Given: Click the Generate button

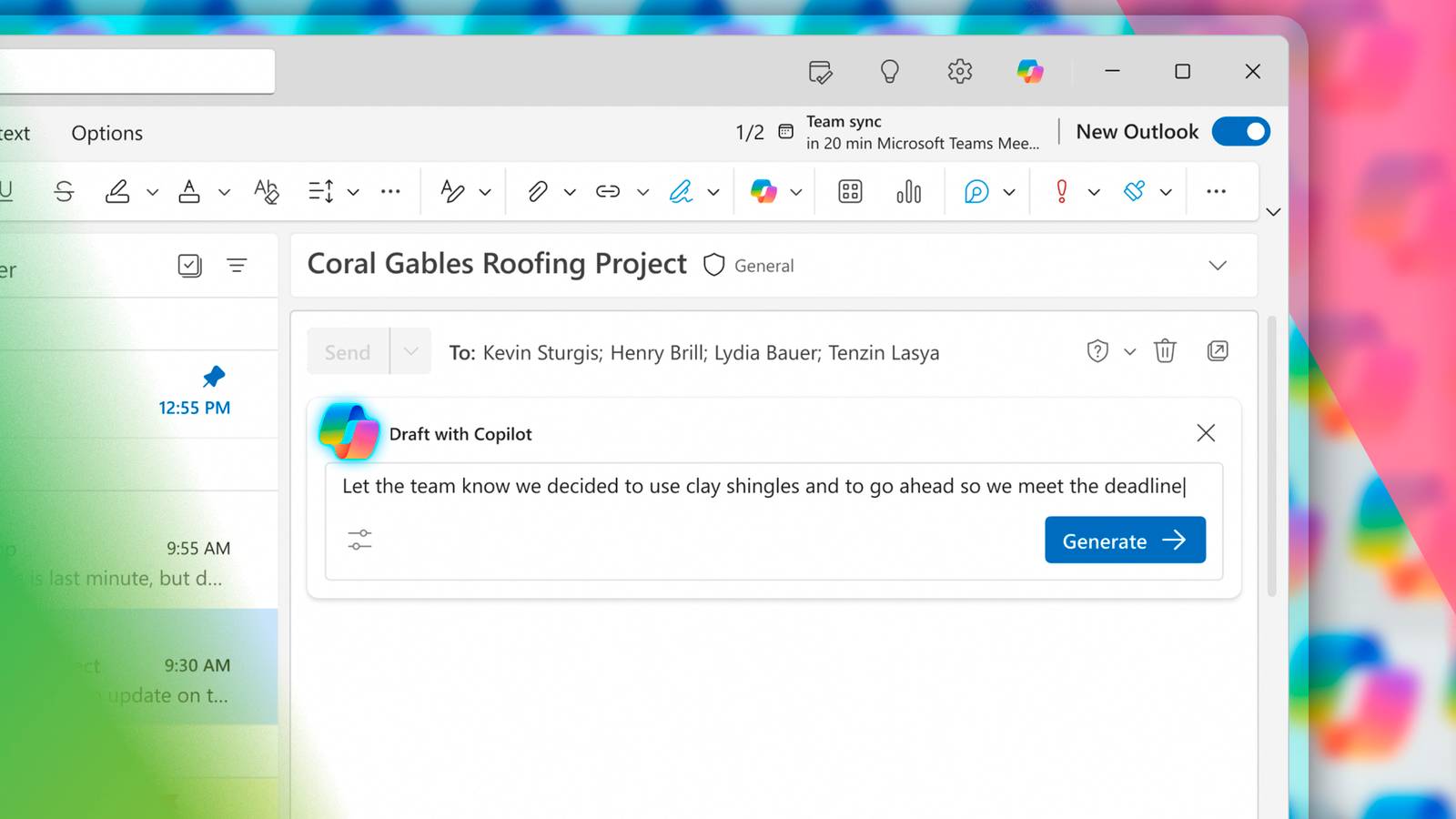Looking at the screenshot, I should 1125,541.
